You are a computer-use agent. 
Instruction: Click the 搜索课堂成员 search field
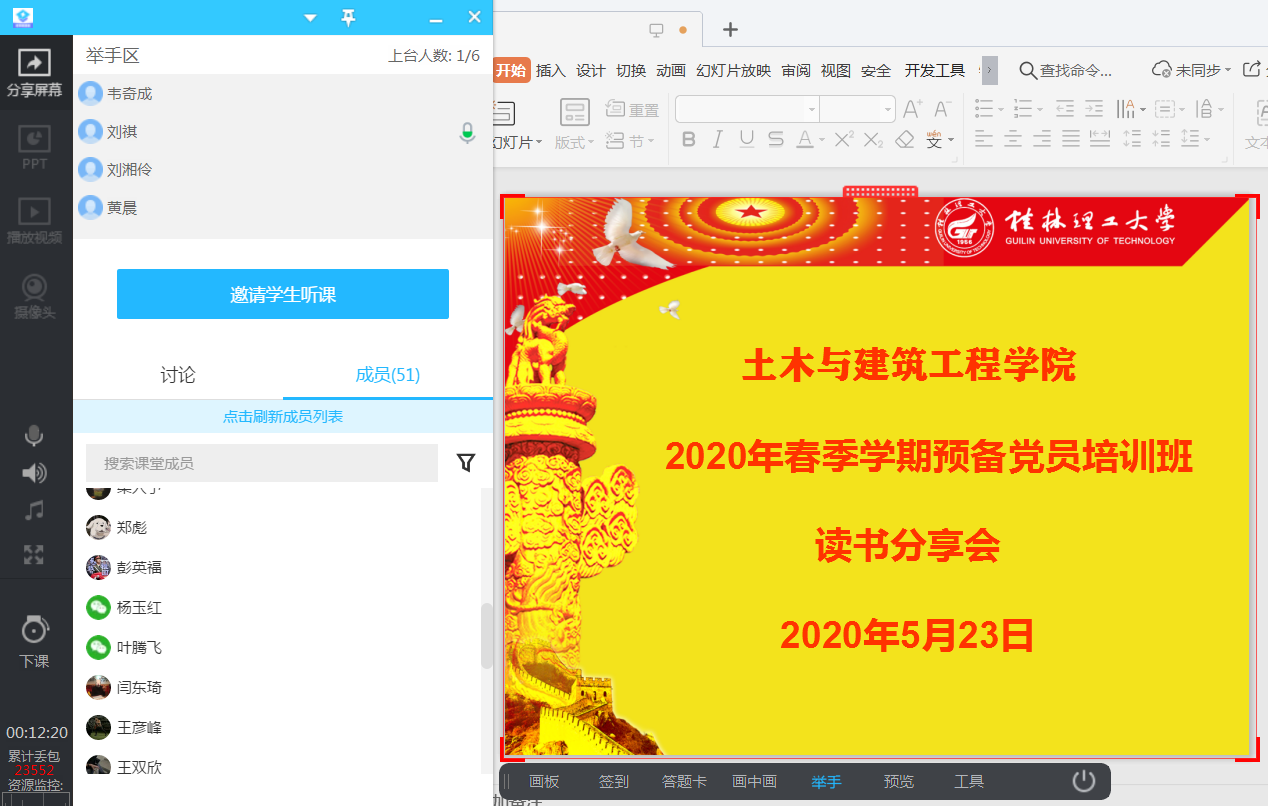pyautogui.click(x=262, y=463)
